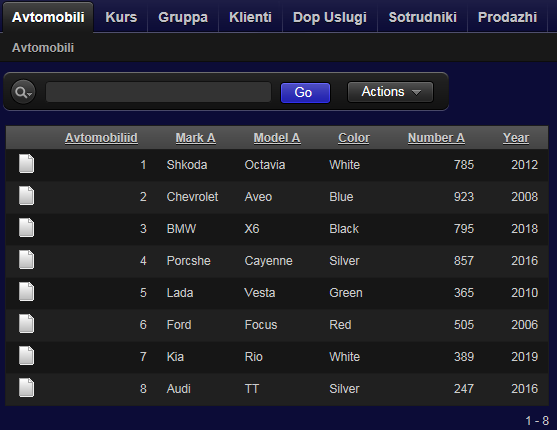Screen dimensions: 557x430
Task: Sort by the Avtomobiliid column header
Action: pos(101,138)
